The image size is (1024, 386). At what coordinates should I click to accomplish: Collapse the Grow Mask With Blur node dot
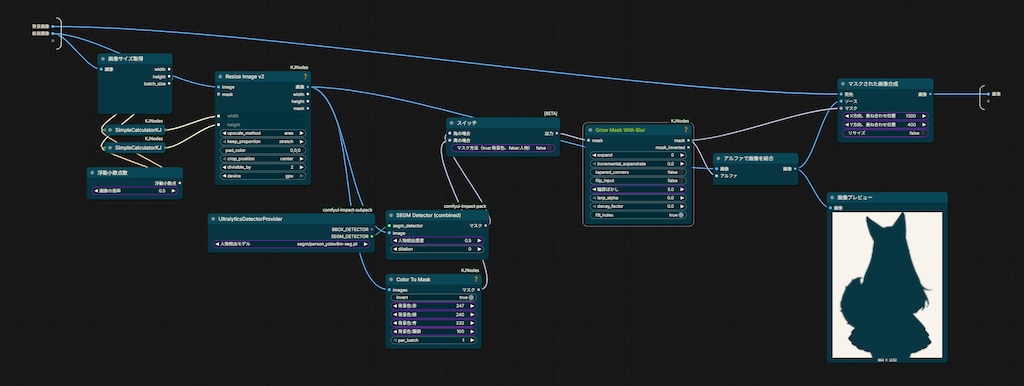point(590,129)
